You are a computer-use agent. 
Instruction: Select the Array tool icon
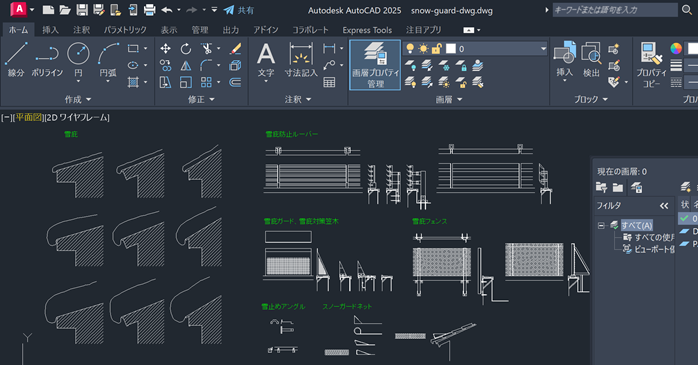[206, 82]
